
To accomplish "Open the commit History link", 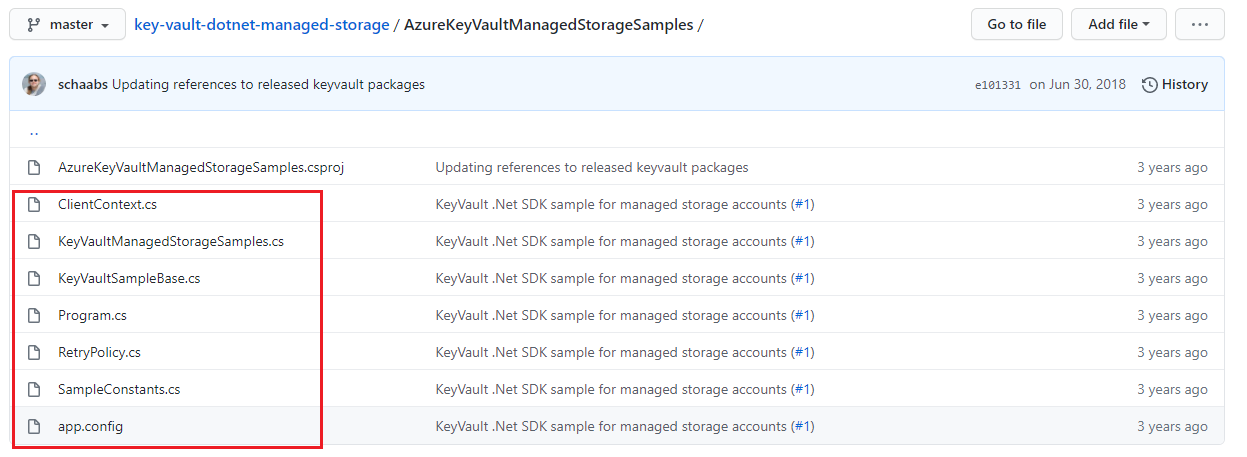I will pos(1175,85).
